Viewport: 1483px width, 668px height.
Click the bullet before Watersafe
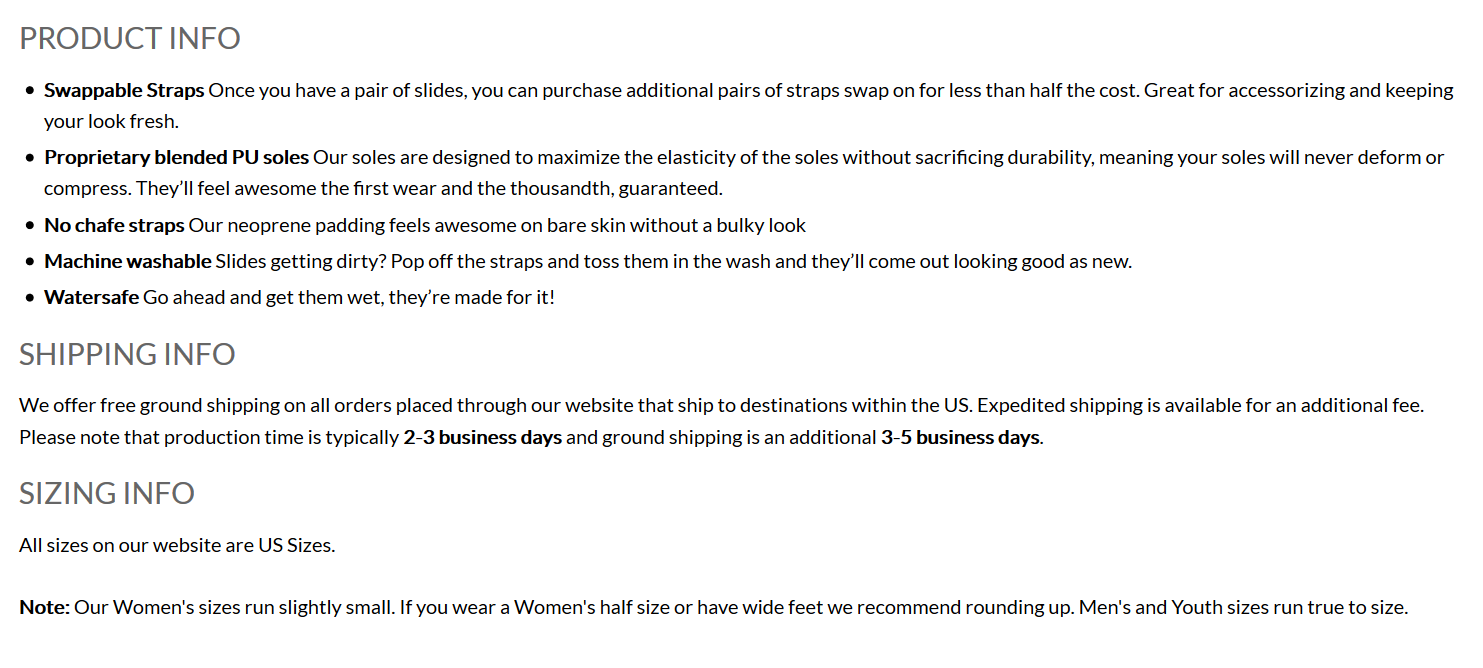[29, 298]
